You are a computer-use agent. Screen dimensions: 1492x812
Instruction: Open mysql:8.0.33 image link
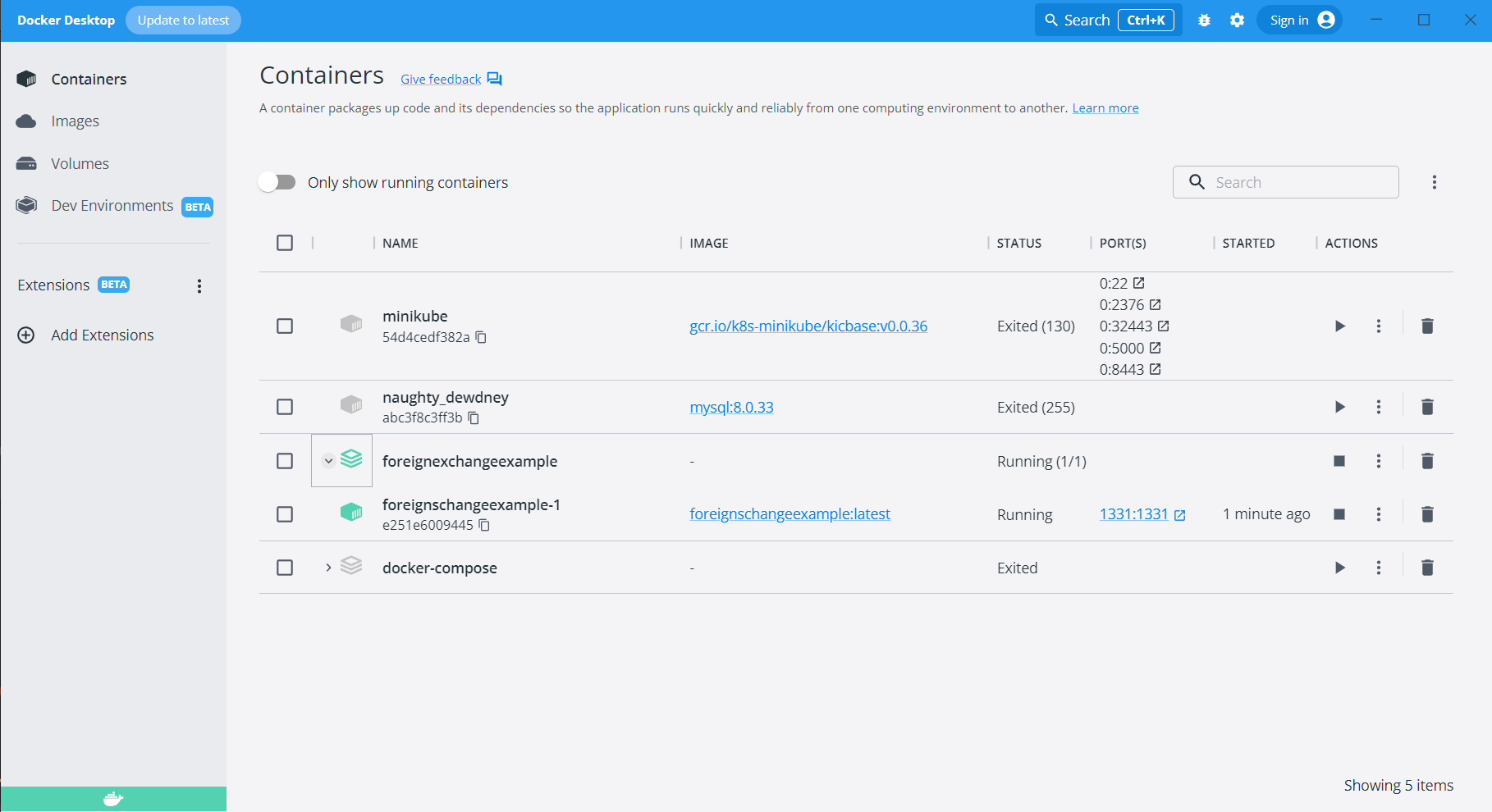click(731, 407)
